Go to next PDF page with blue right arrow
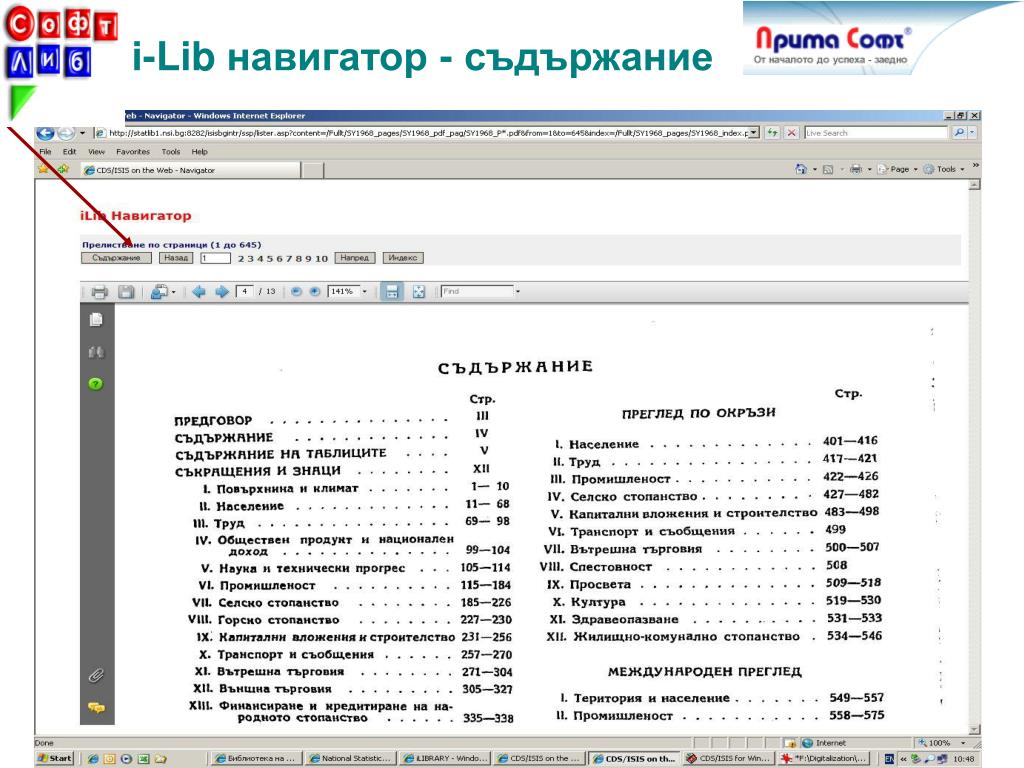This screenshot has width=1024, height=768. coord(222,292)
